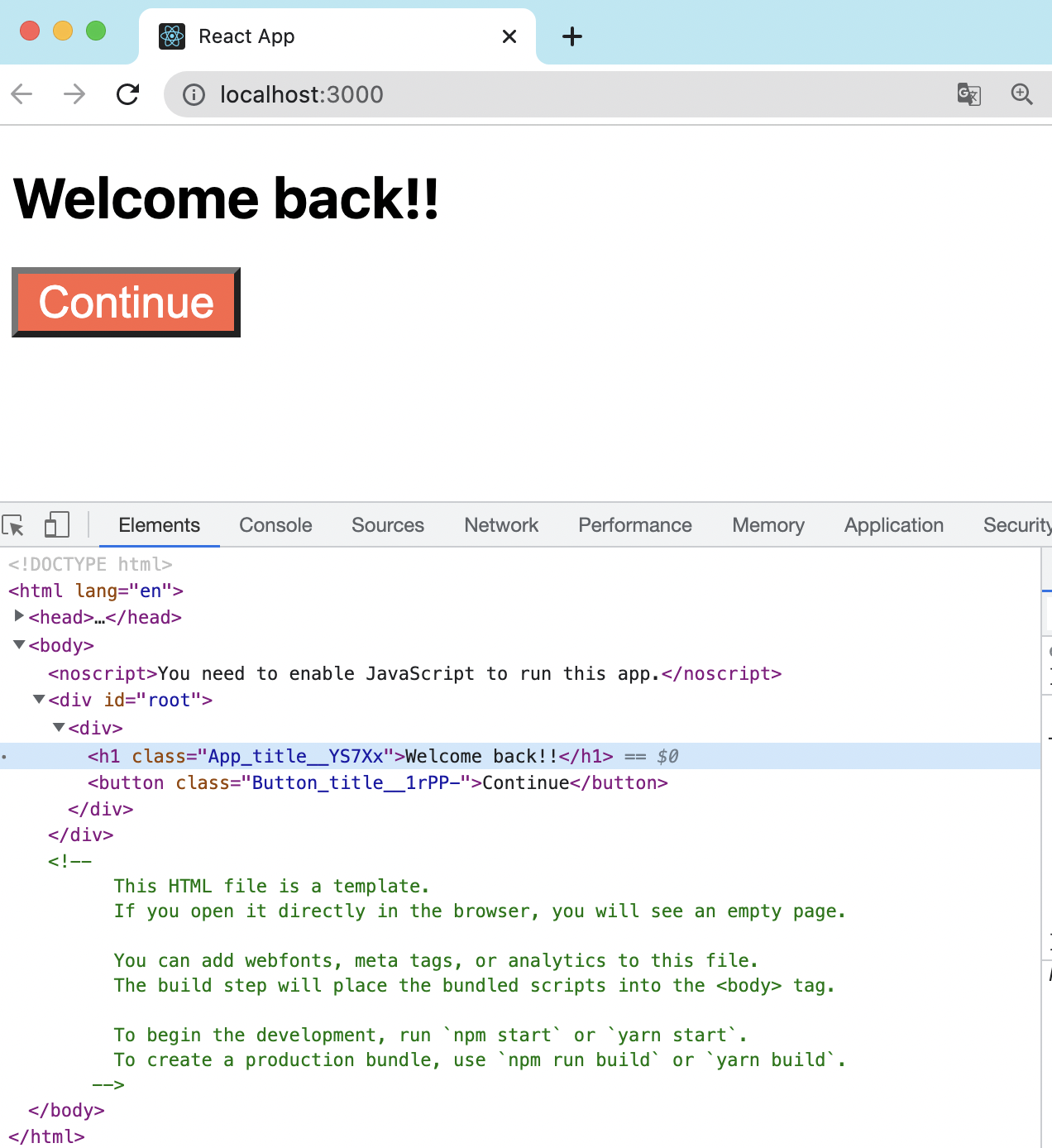
Task: Open a new browser tab
Action: click(572, 36)
